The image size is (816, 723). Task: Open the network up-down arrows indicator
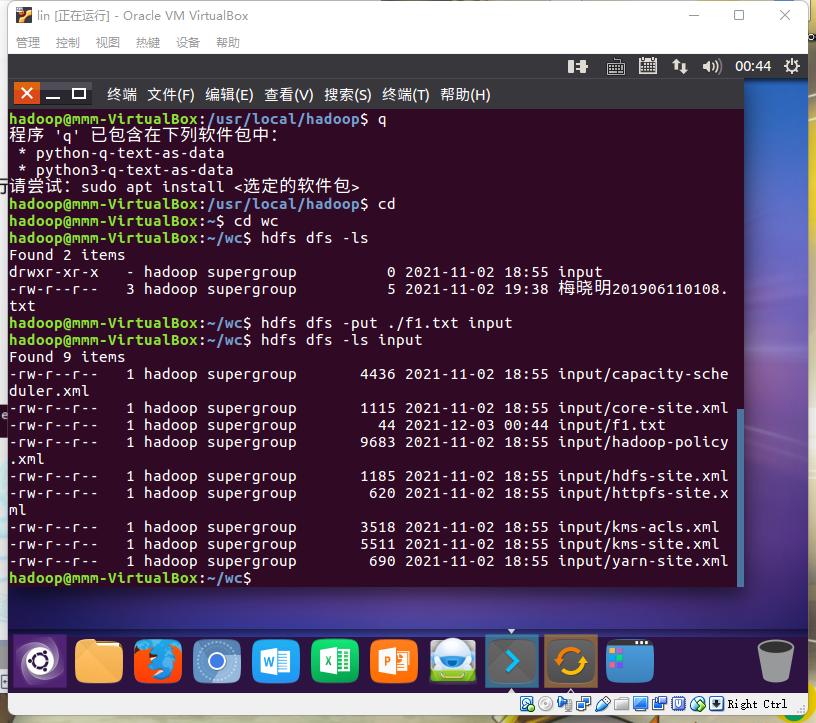coord(680,66)
